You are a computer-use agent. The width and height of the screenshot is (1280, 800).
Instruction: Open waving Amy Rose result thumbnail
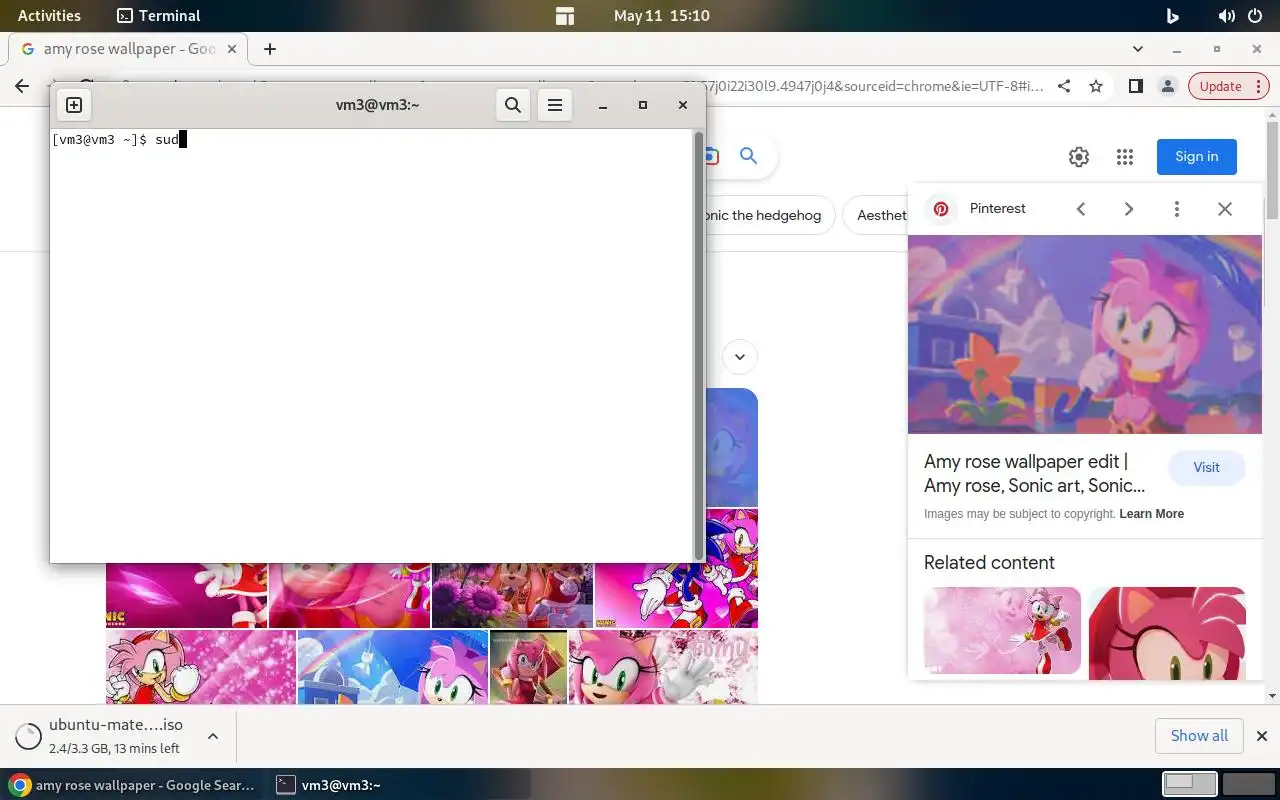point(663,667)
